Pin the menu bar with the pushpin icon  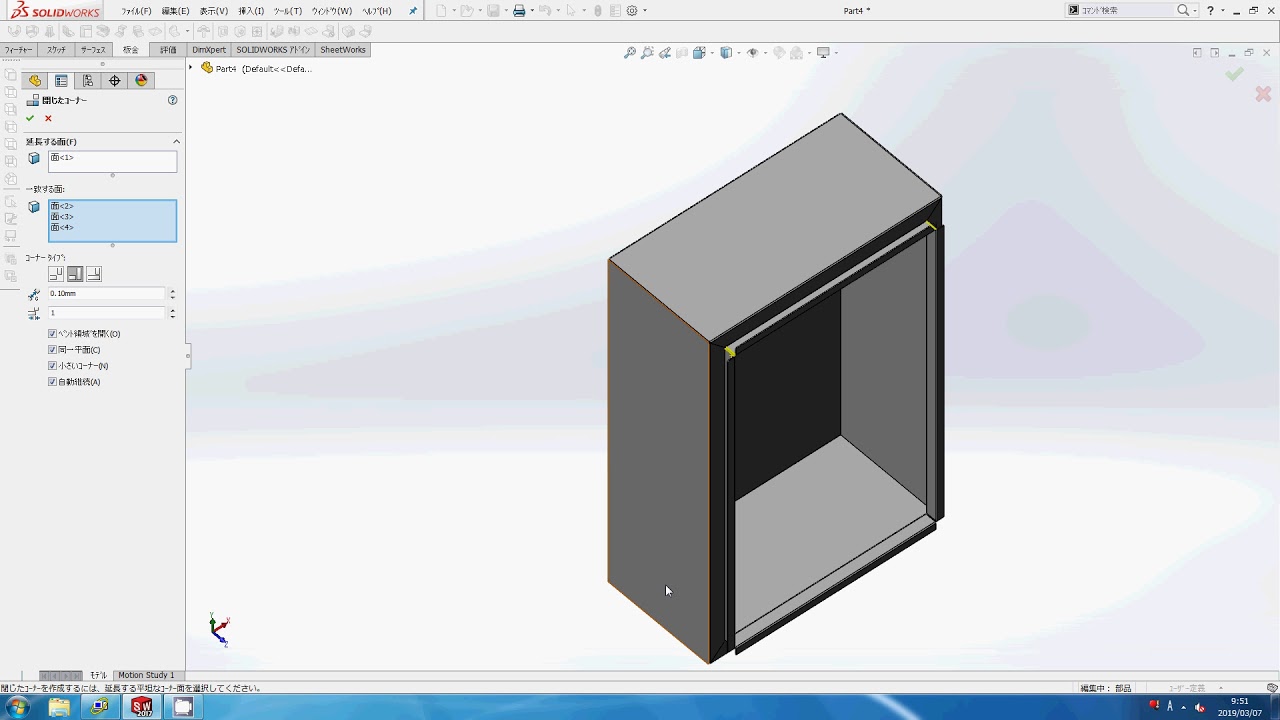pyautogui.click(x=413, y=11)
